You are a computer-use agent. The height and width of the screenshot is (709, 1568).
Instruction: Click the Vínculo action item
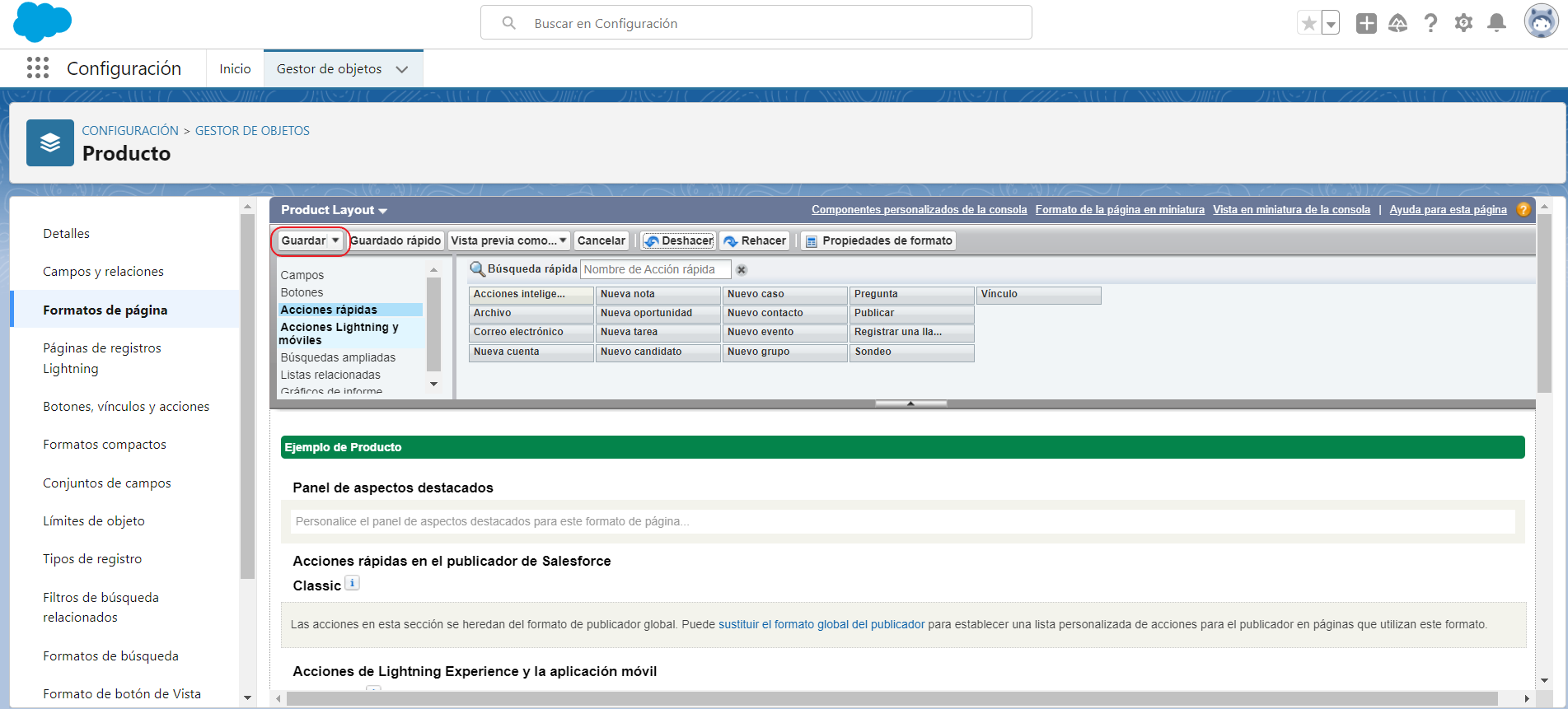tap(1038, 295)
